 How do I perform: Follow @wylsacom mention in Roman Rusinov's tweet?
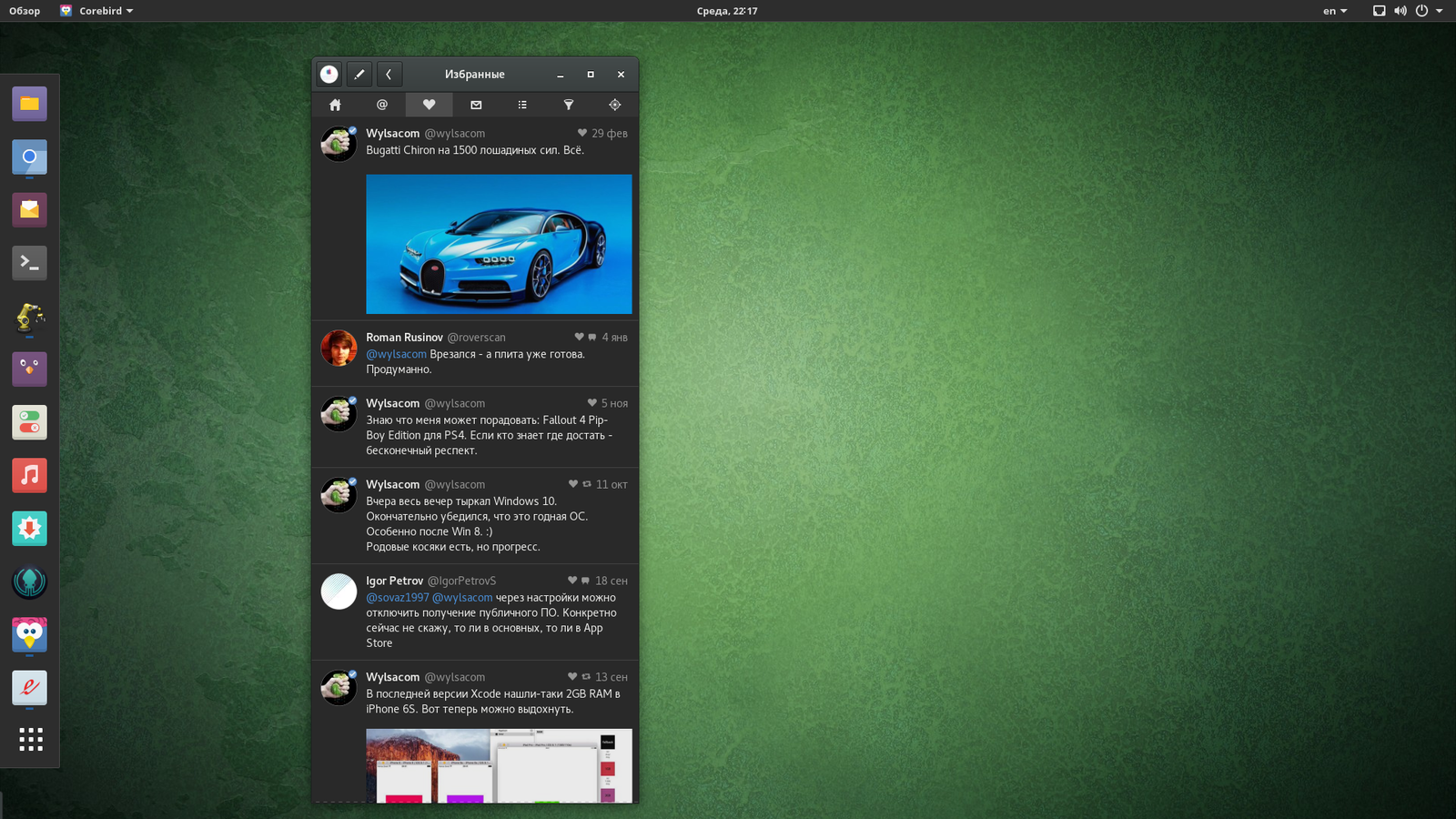coord(396,354)
